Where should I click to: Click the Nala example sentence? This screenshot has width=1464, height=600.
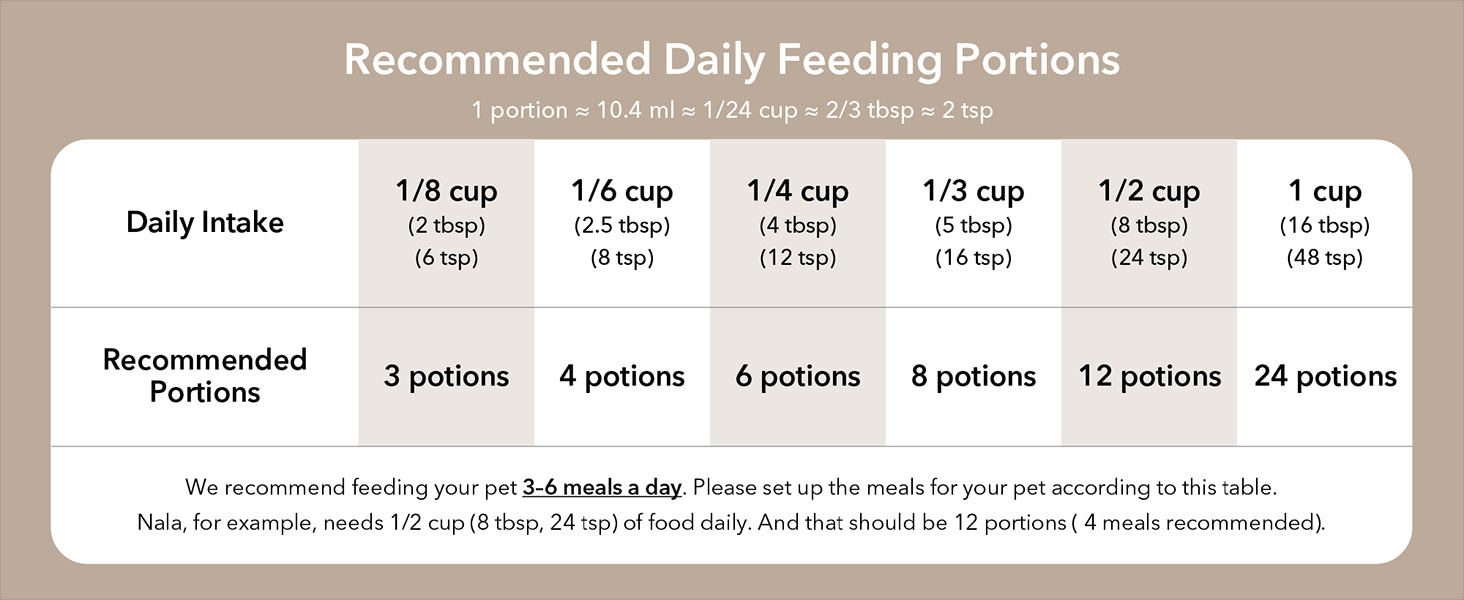[731, 522]
